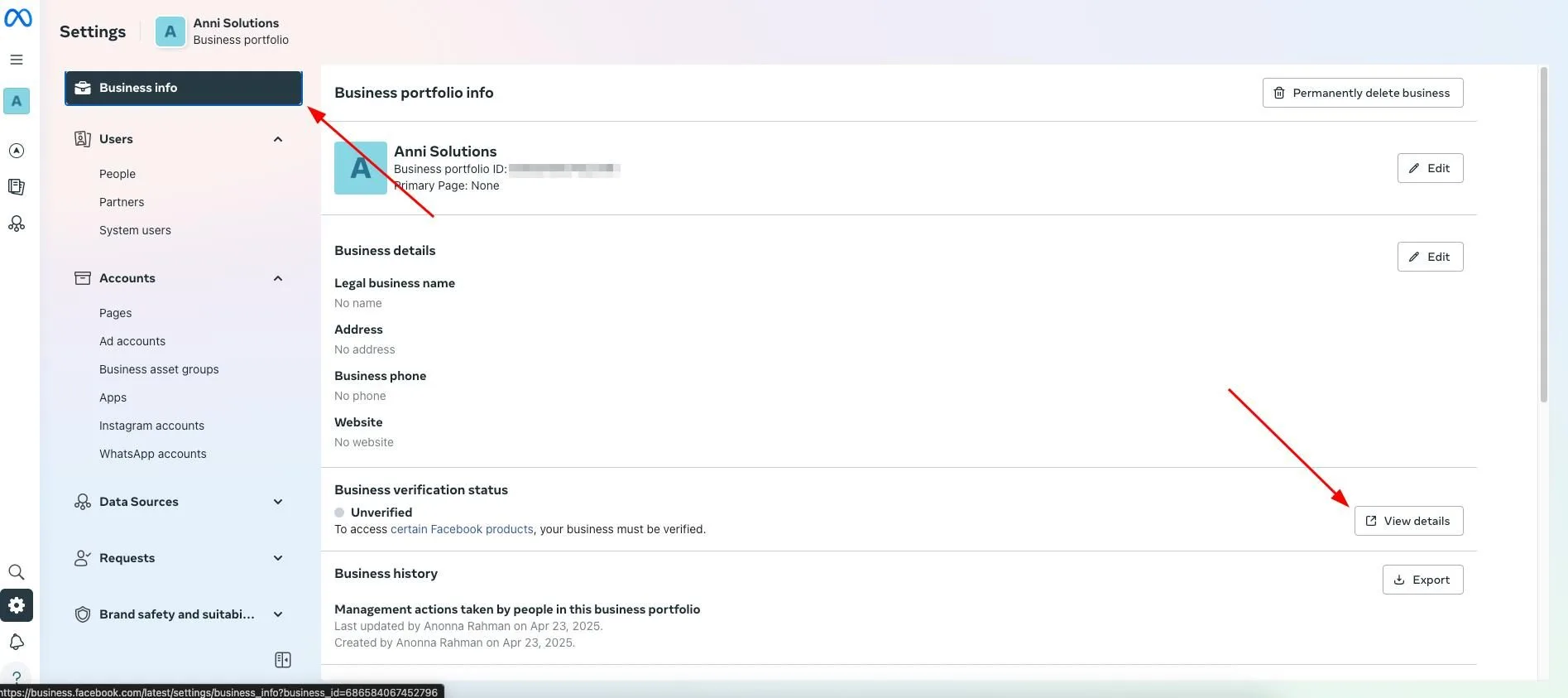
Task: Click the Unverified status text
Action: 381,513
